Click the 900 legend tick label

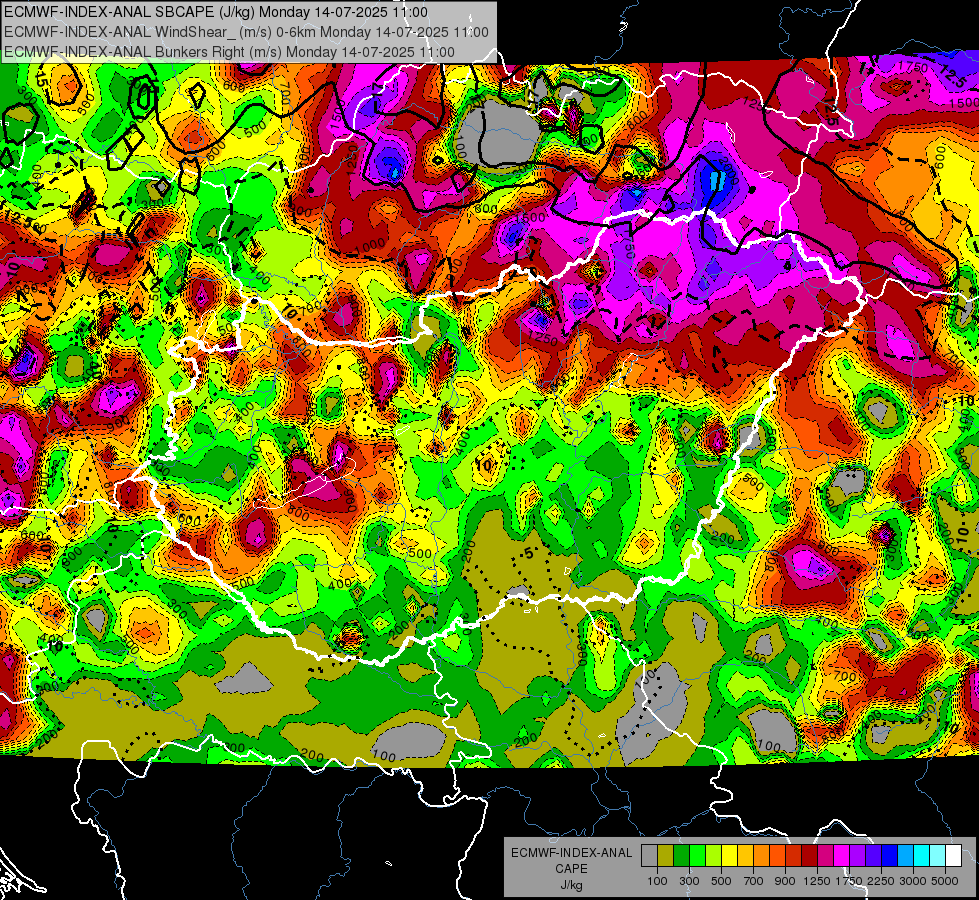[785, 881]
